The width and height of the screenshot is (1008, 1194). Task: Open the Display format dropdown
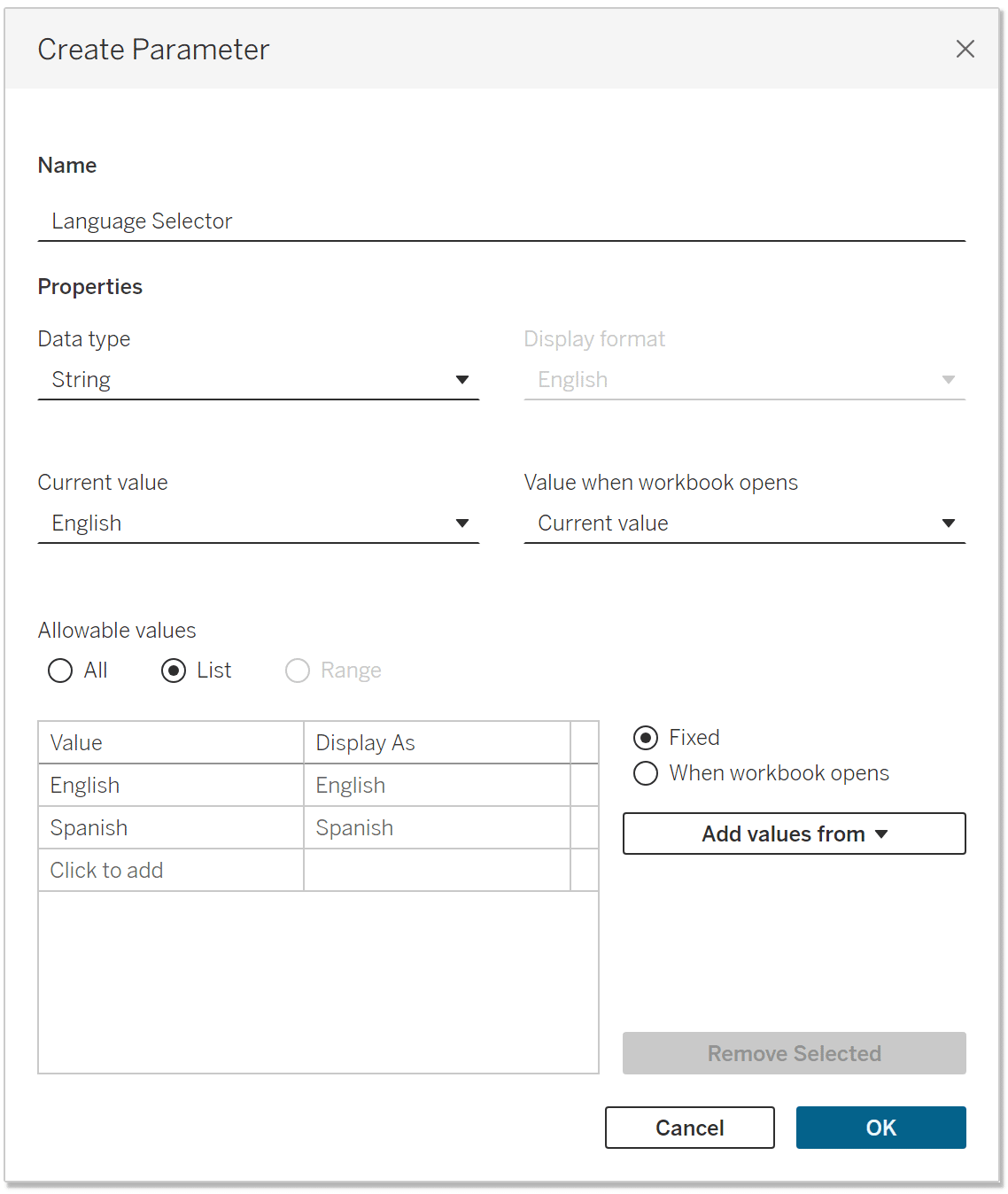pos(744,379)
